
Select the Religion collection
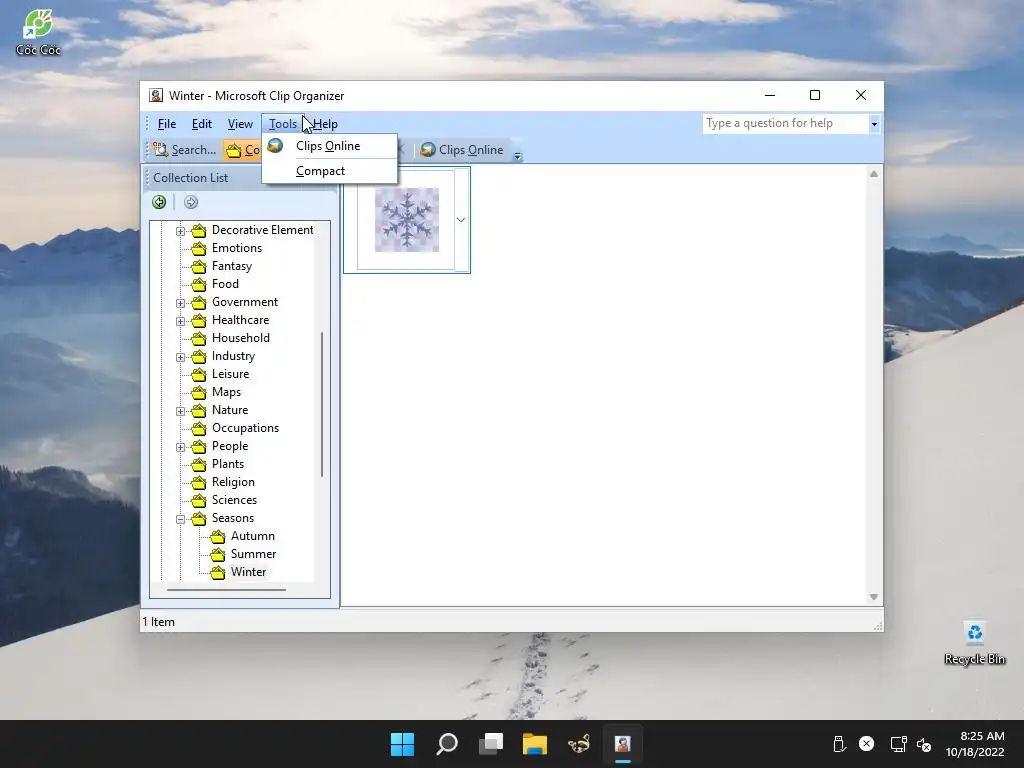coord(233,482)
